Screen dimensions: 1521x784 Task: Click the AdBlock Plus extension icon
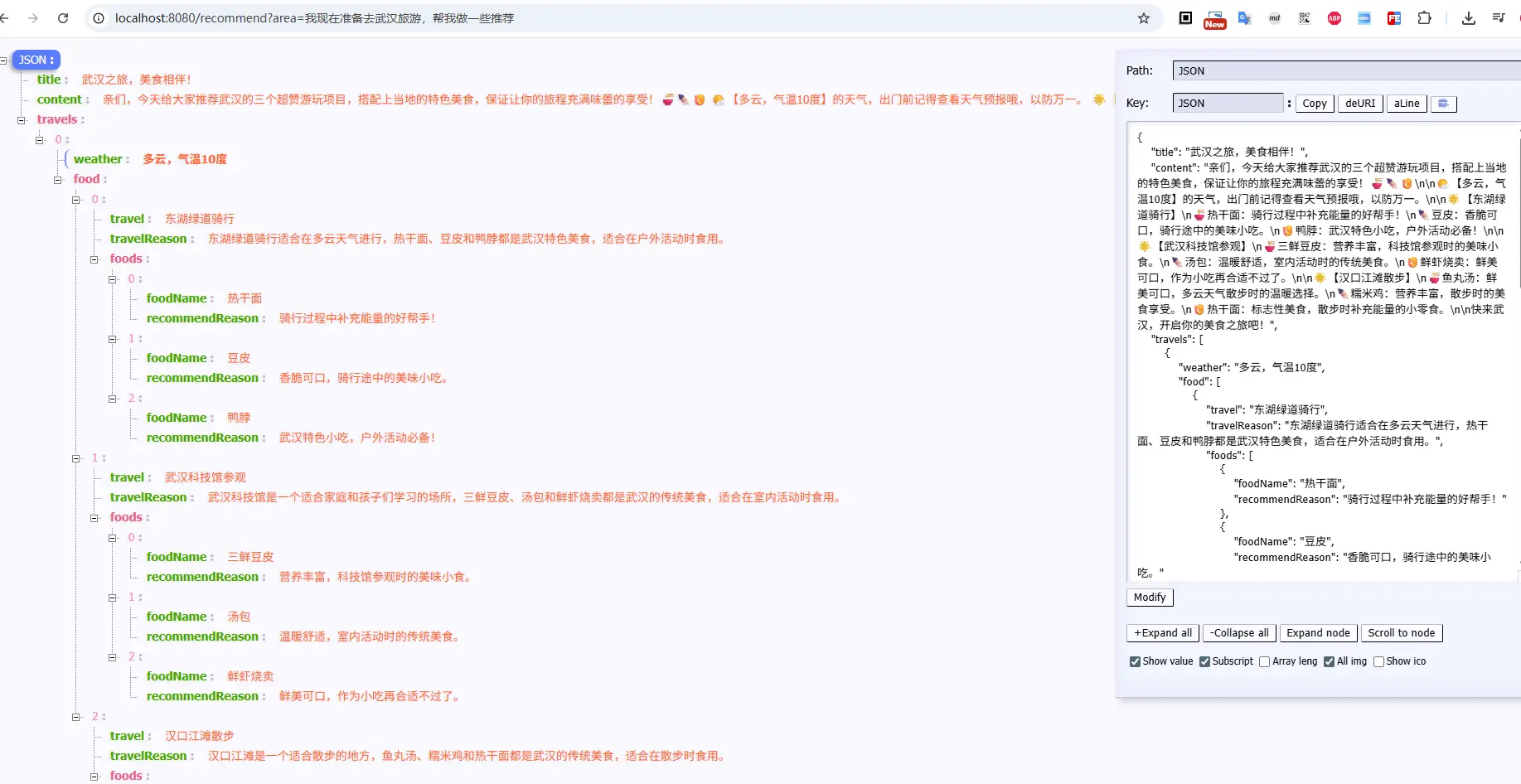point(1335,18)
